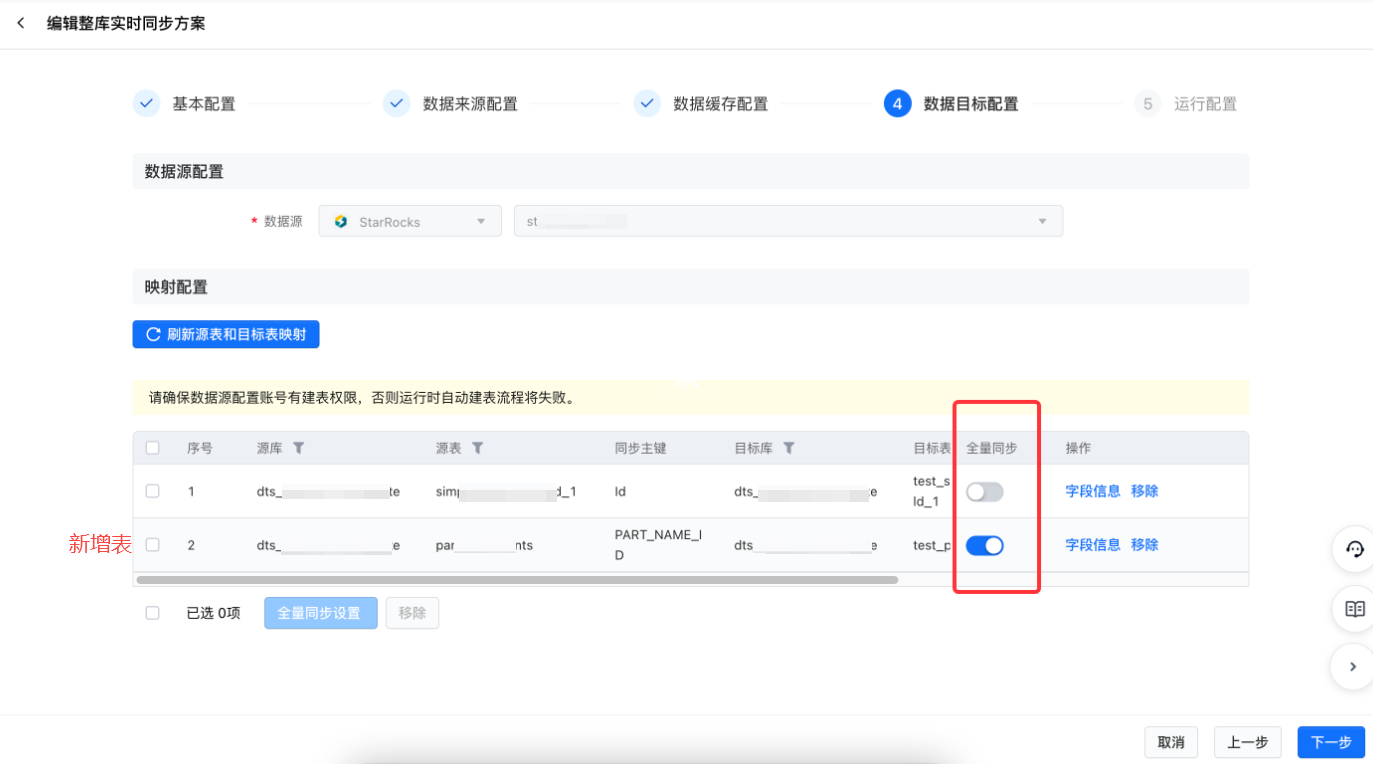Click the 数据来源配置 step checkmark icon
The height and width of the screenshot is (764, 1373).
(396, 104)
